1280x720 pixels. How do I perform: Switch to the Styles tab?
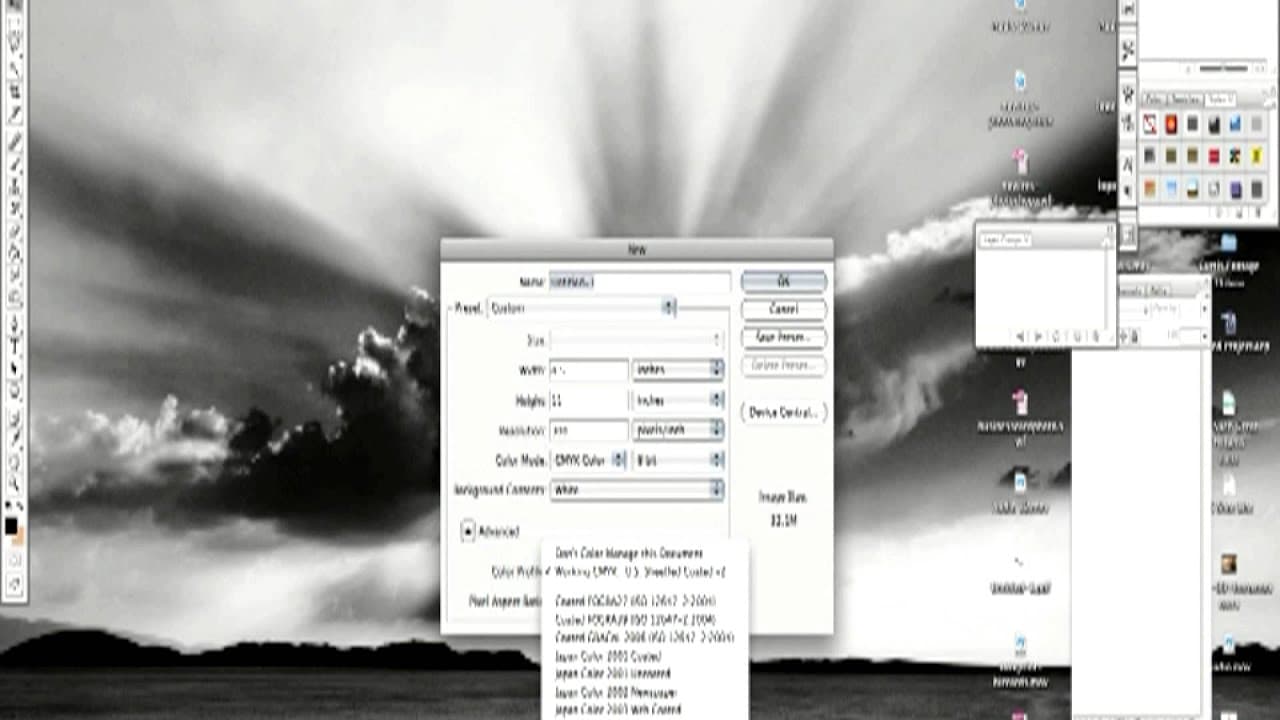1220,98
